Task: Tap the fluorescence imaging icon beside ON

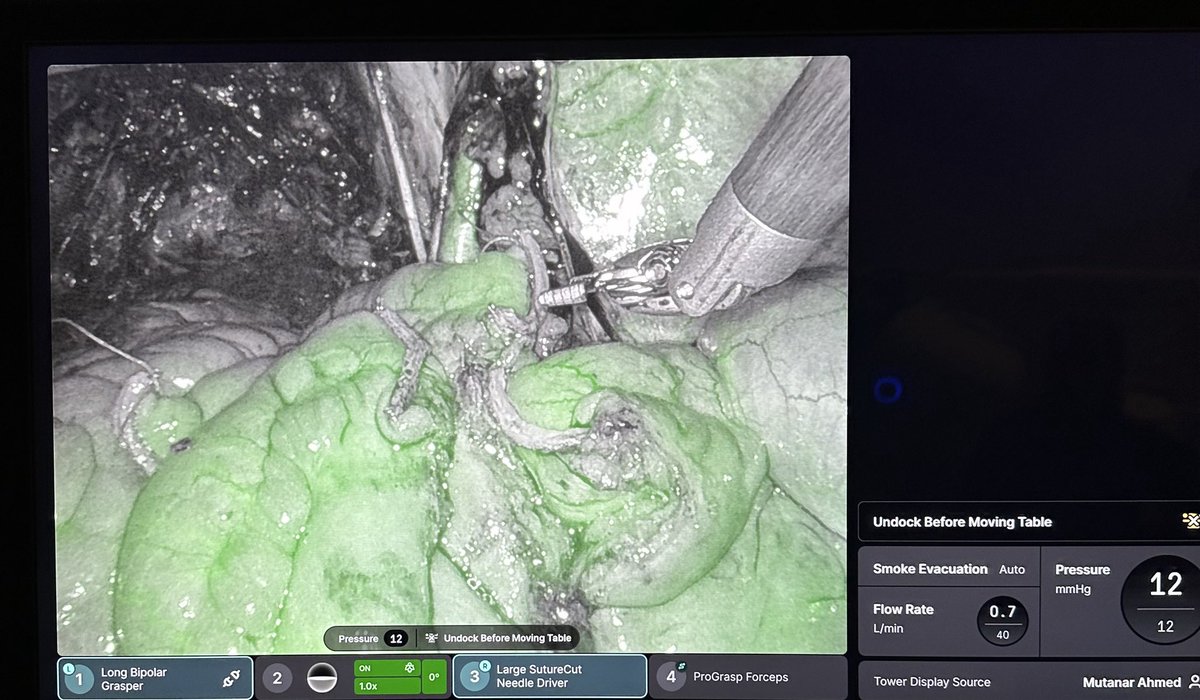Action: coord(408,667)
